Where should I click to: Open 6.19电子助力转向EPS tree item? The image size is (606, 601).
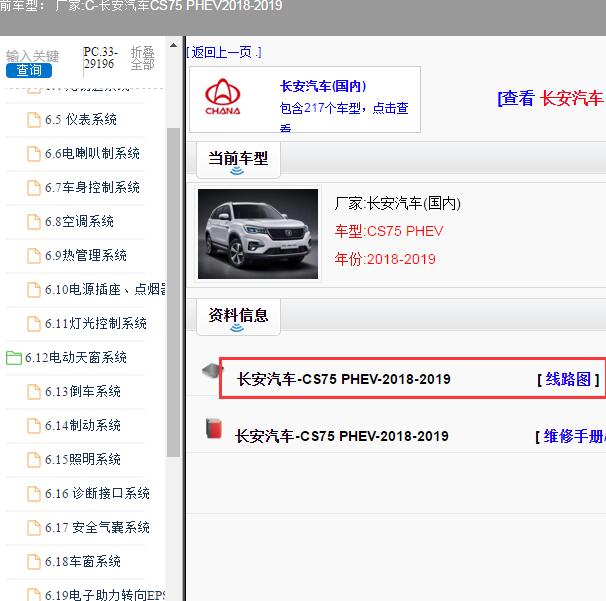coord(105,595)
